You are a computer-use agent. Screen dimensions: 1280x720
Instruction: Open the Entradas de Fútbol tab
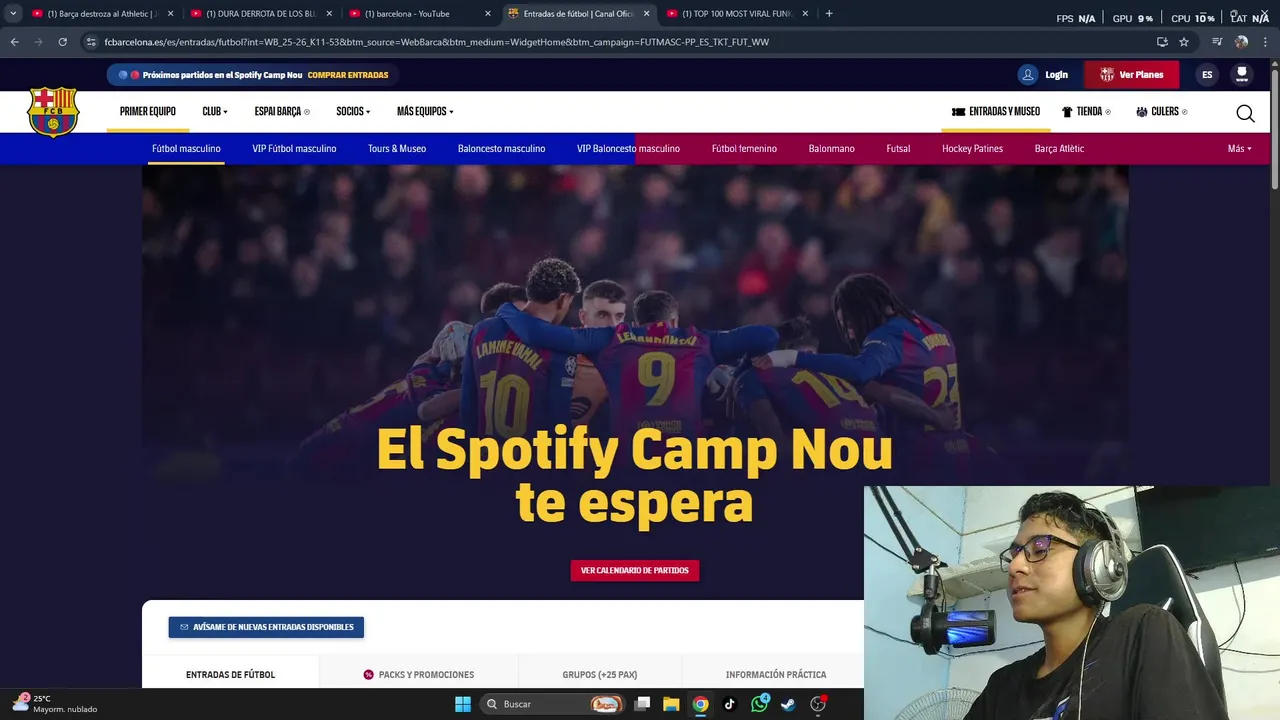coord(230,674)
